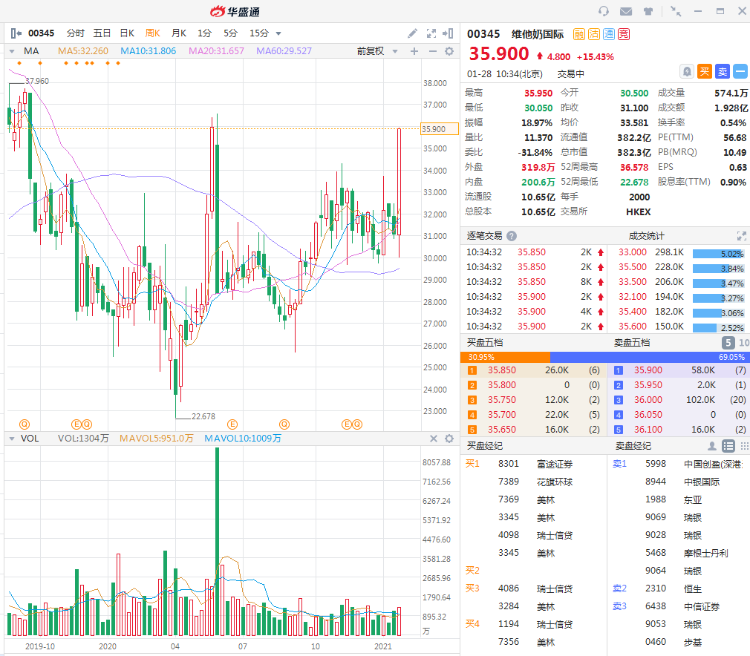Click ask level 3 price 36.000

pyautogui.click(x=648, y=400)
